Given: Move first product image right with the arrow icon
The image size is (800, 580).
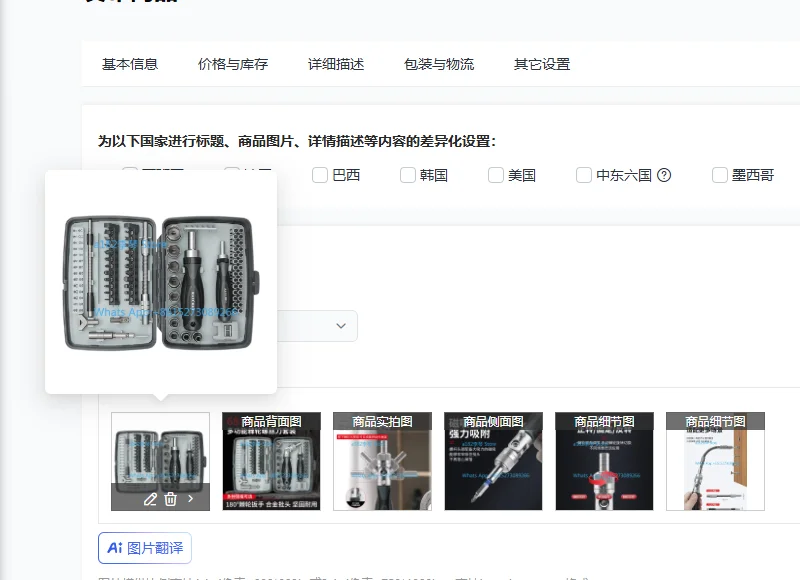Looking at the screenshot, I should pyautogui.click(x=191, y=498).
